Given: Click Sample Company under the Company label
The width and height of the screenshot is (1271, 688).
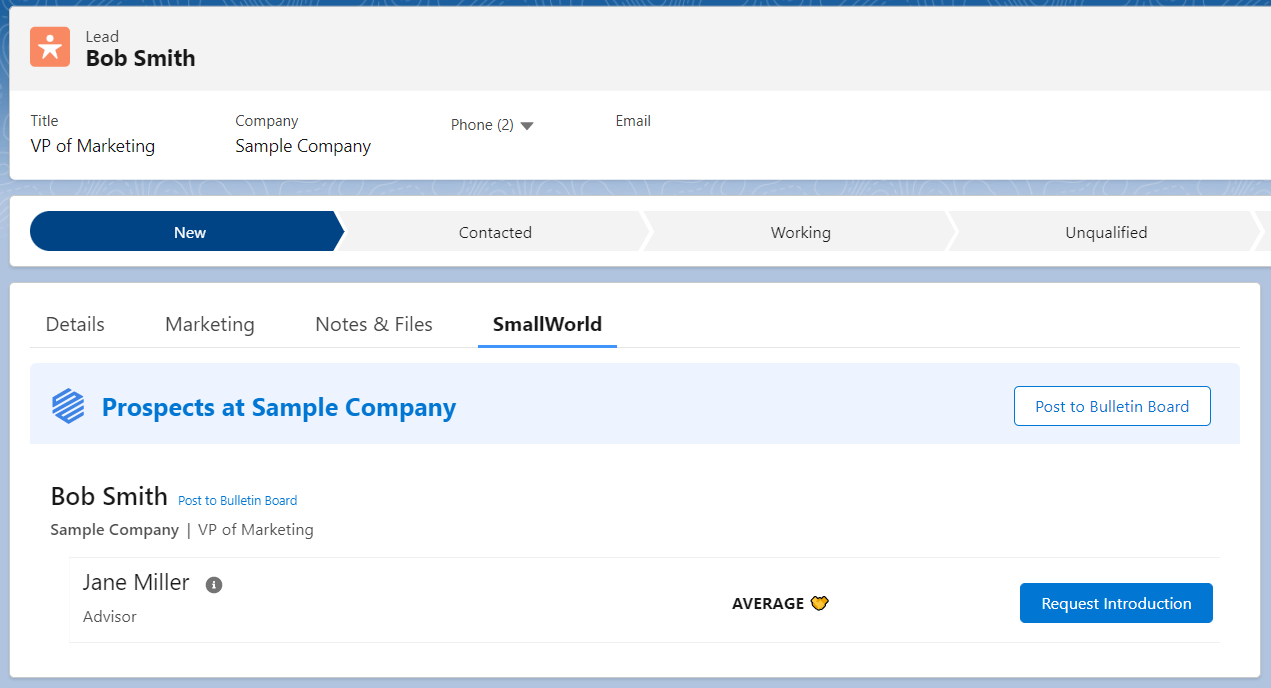Looking at the screenshot, I should click(x=303, y=145).
